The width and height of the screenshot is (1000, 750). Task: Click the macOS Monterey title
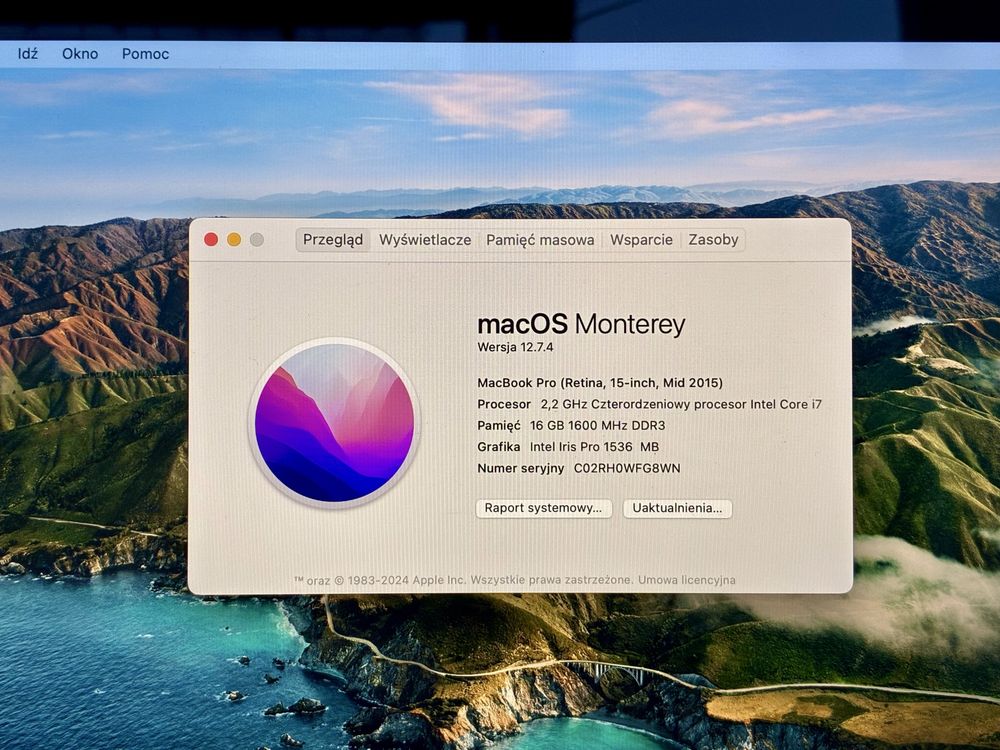click(581, 324)
